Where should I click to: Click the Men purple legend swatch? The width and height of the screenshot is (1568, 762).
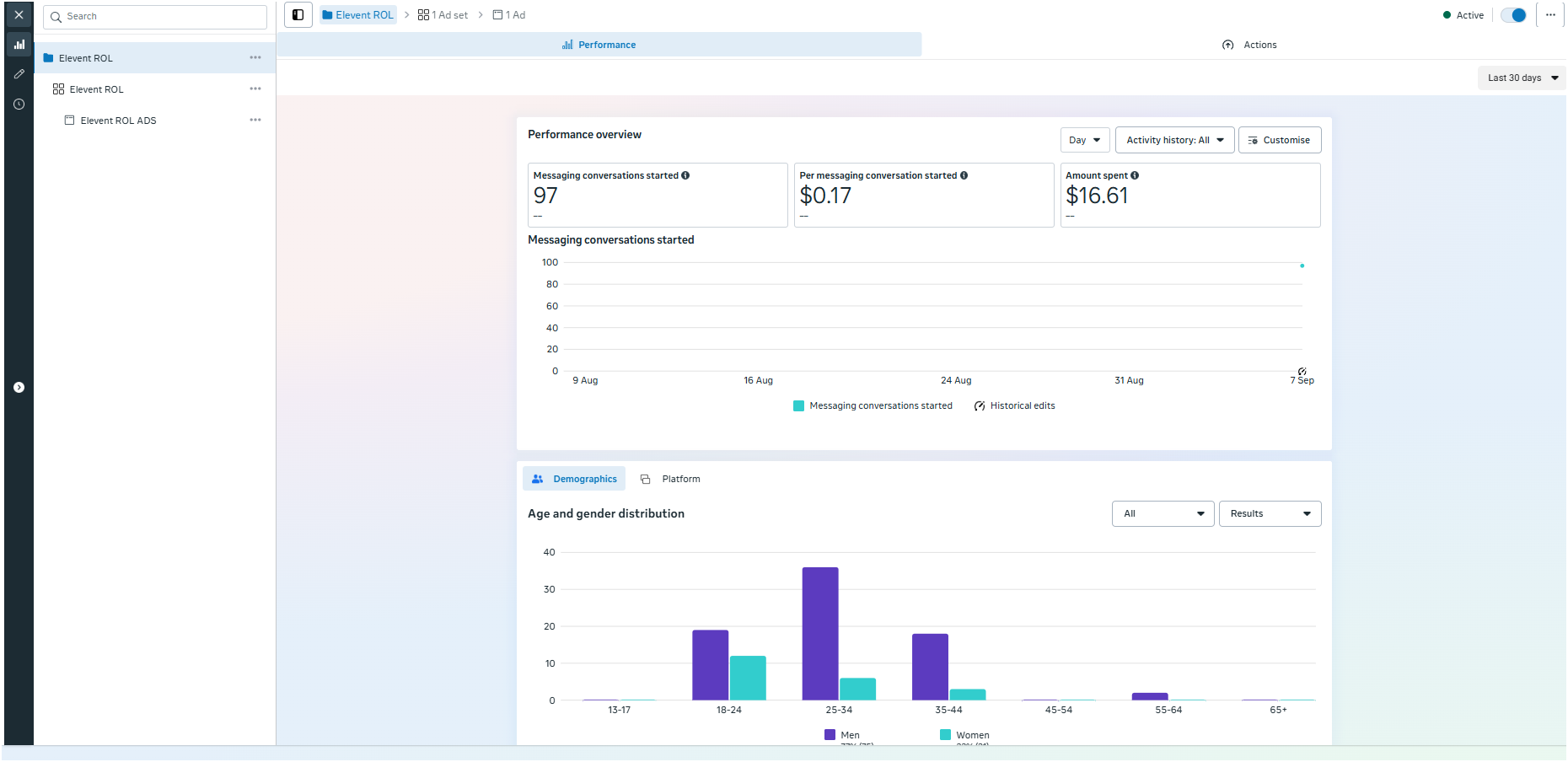point(830,735)
